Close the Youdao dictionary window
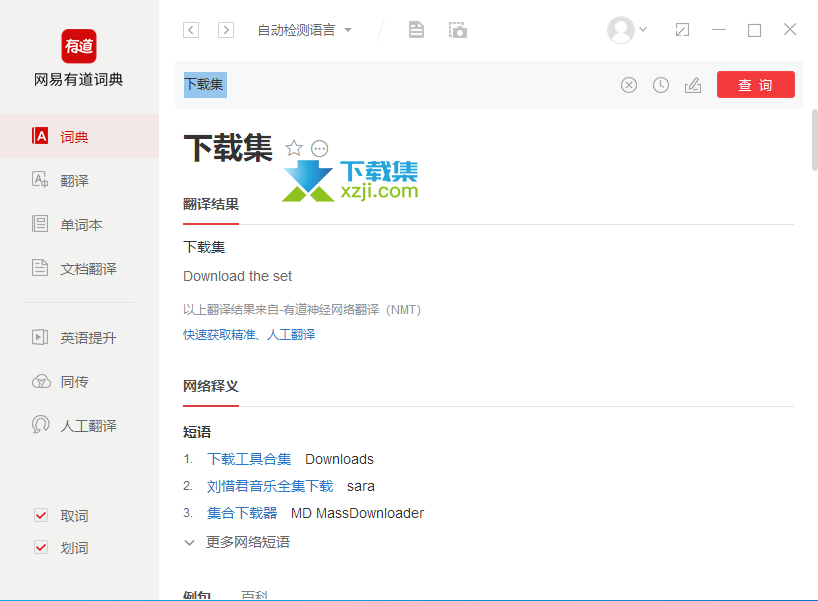This screenshot has height=601, width=818. [790, 30]
